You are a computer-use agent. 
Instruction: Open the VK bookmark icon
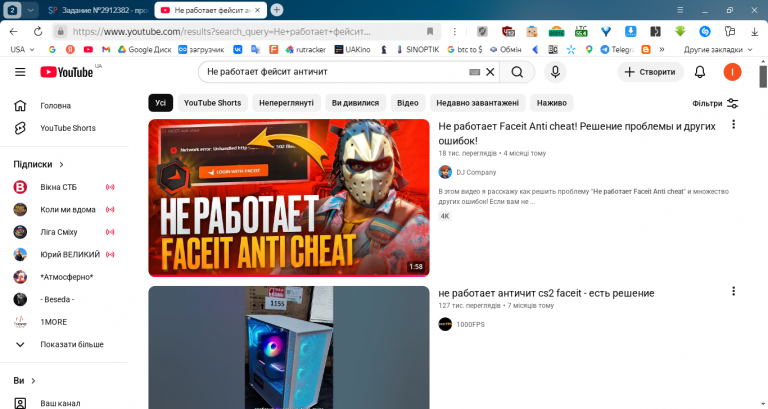(x=238, y=49)
